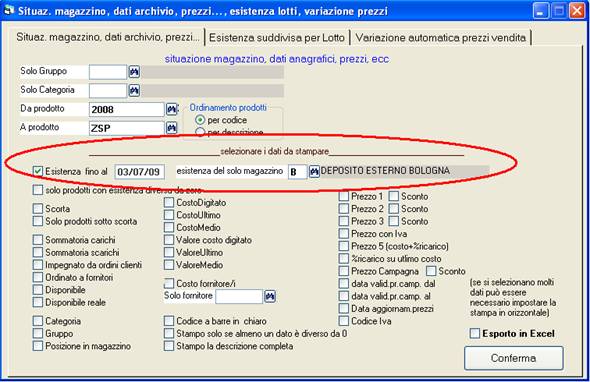
Task: Check data valid.pr.camp. dal
Action: pos(344,283)
